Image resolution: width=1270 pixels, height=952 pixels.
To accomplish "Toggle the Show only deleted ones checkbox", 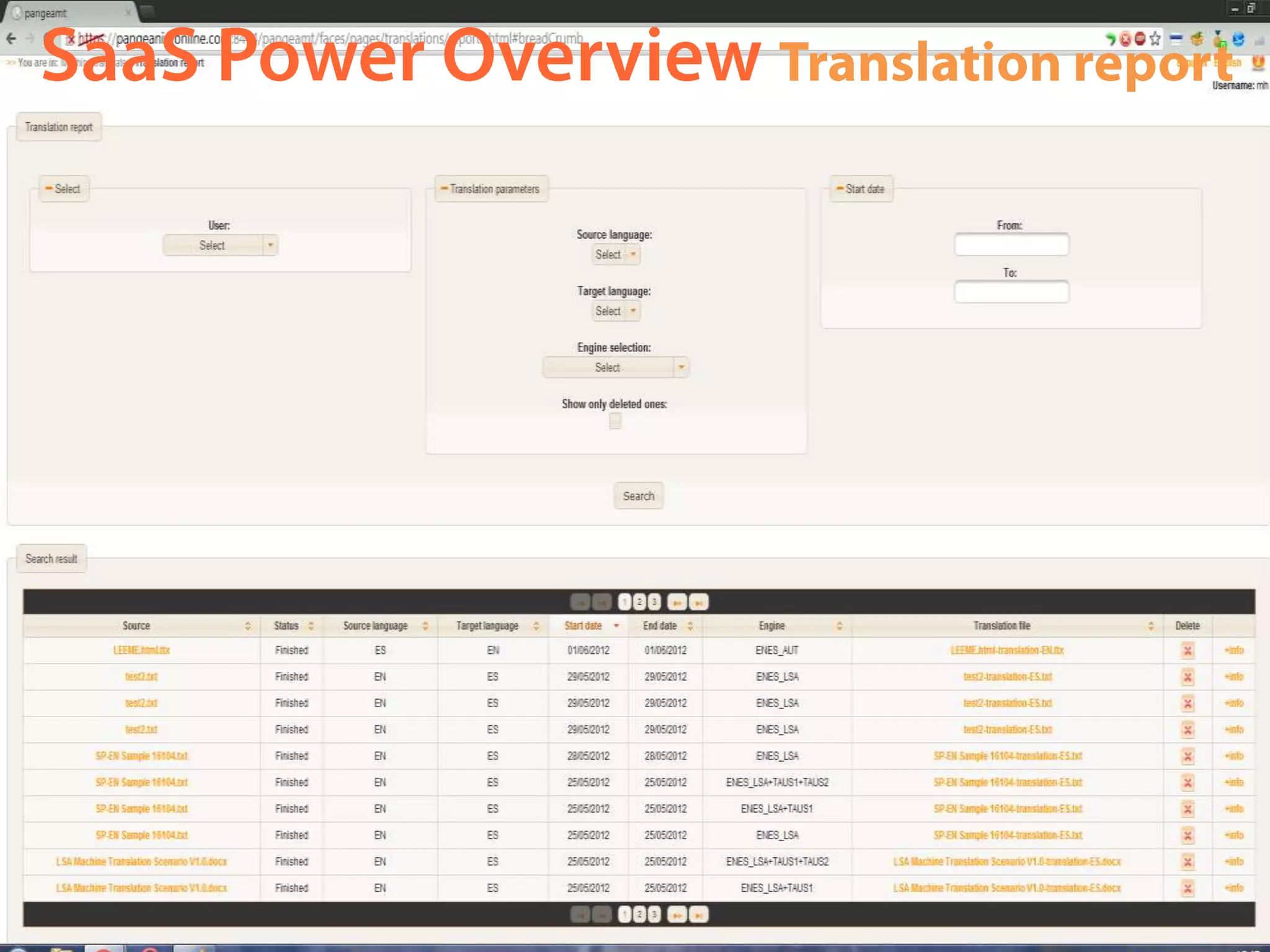I will (615, 421).
